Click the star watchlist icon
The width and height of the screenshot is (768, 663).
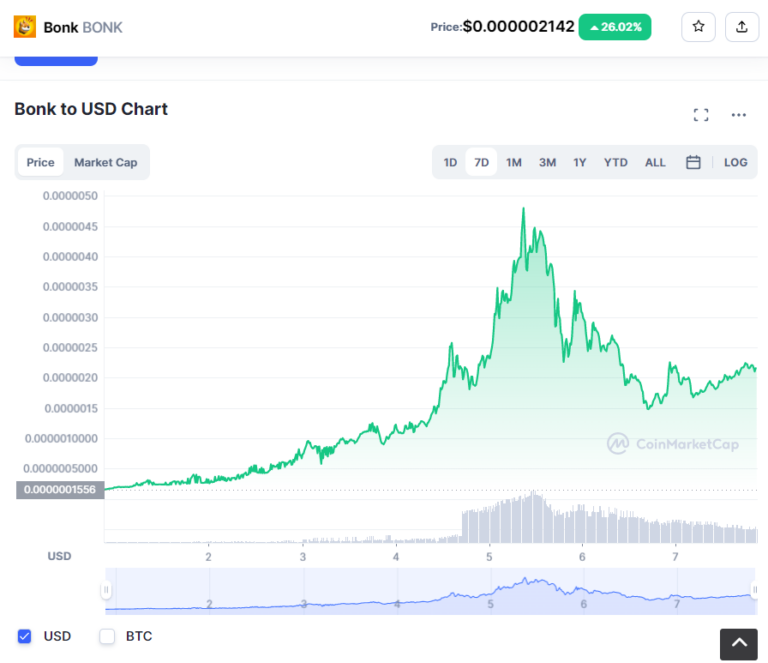click(698, 27)
